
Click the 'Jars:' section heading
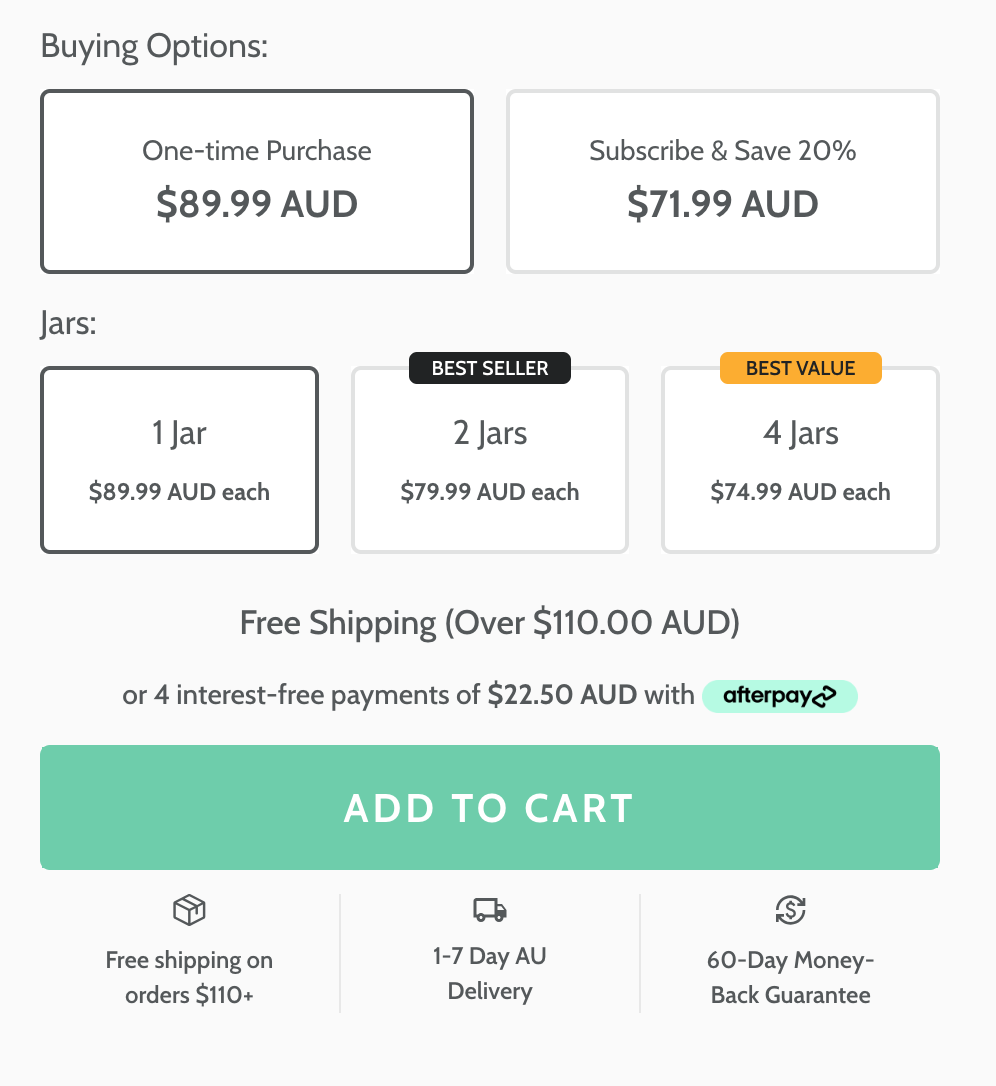(69, 324)
